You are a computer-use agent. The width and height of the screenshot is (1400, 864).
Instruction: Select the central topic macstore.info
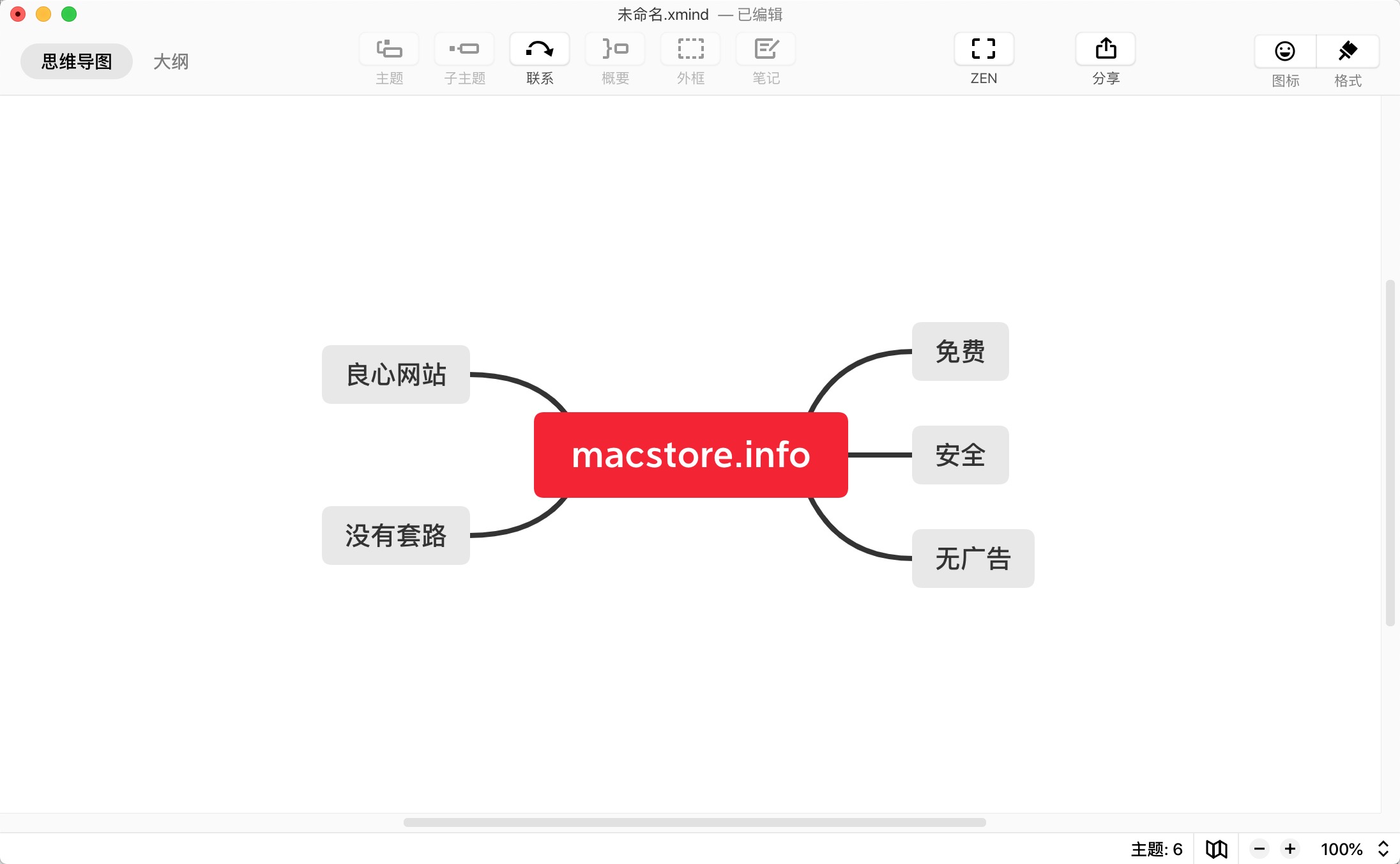[691, 455]
